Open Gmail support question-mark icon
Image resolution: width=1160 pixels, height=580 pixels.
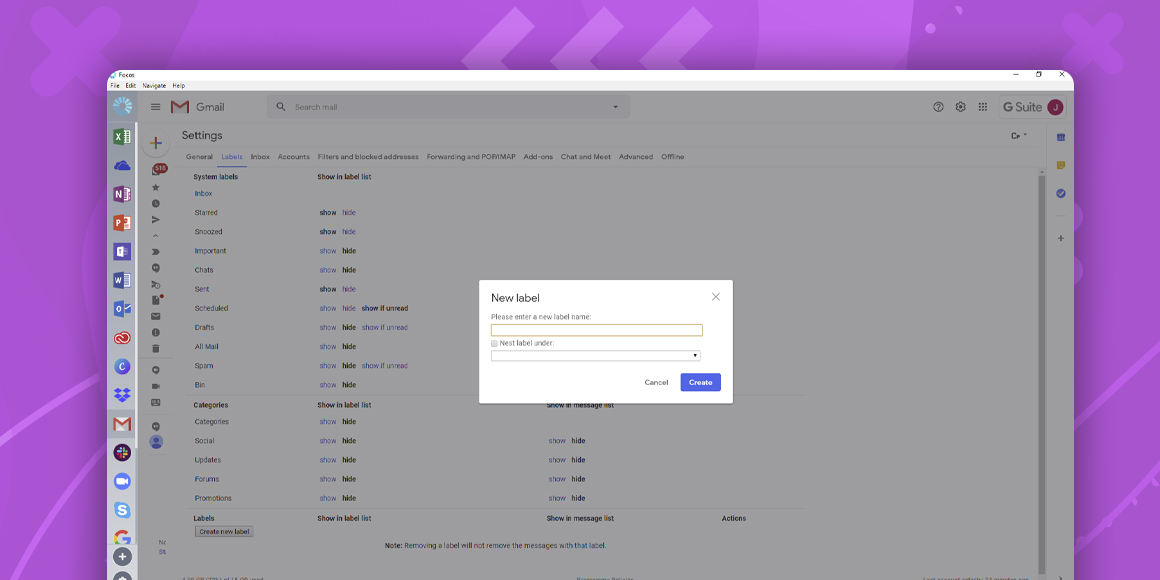938,107
